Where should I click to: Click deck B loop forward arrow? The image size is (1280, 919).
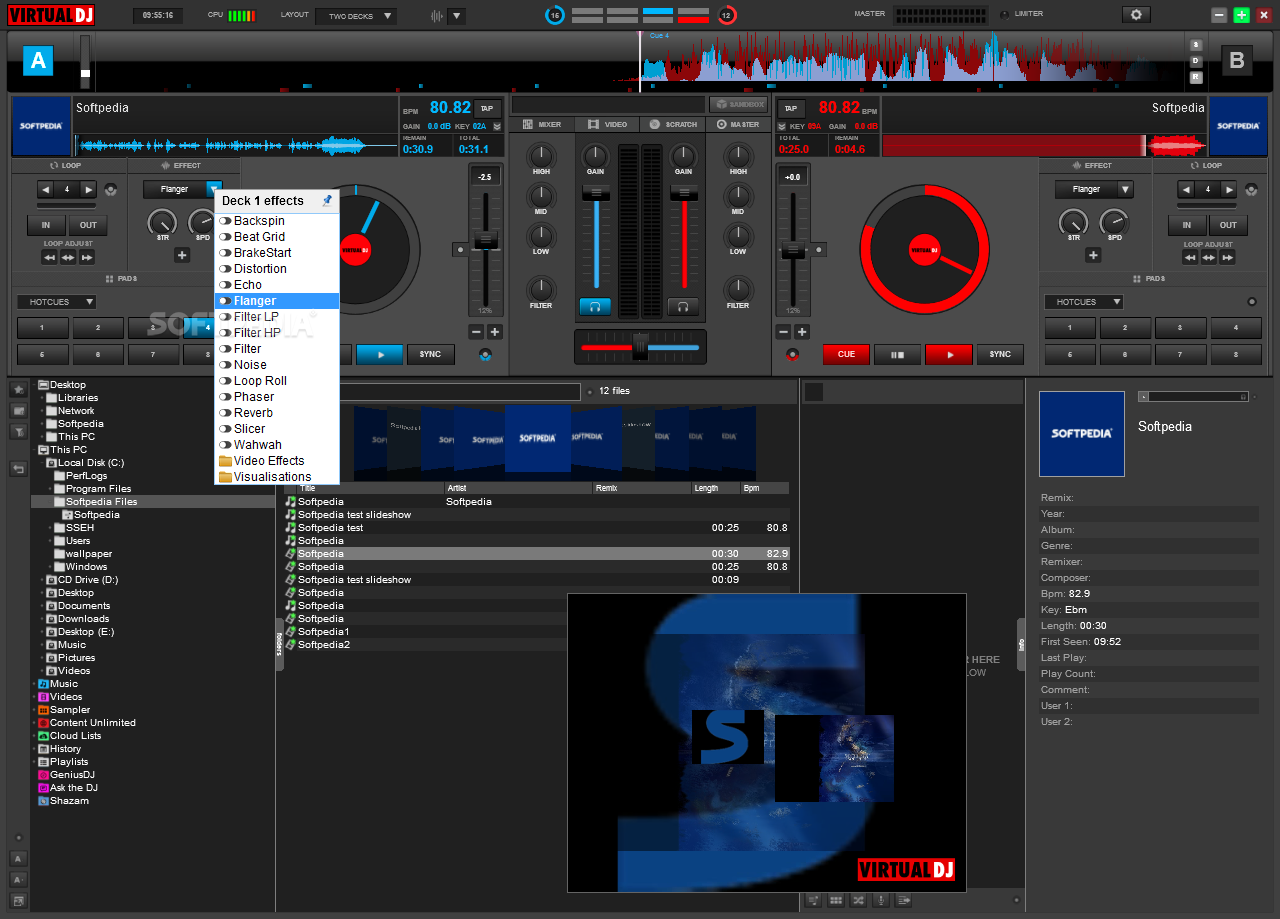(x=1229, y=189)
